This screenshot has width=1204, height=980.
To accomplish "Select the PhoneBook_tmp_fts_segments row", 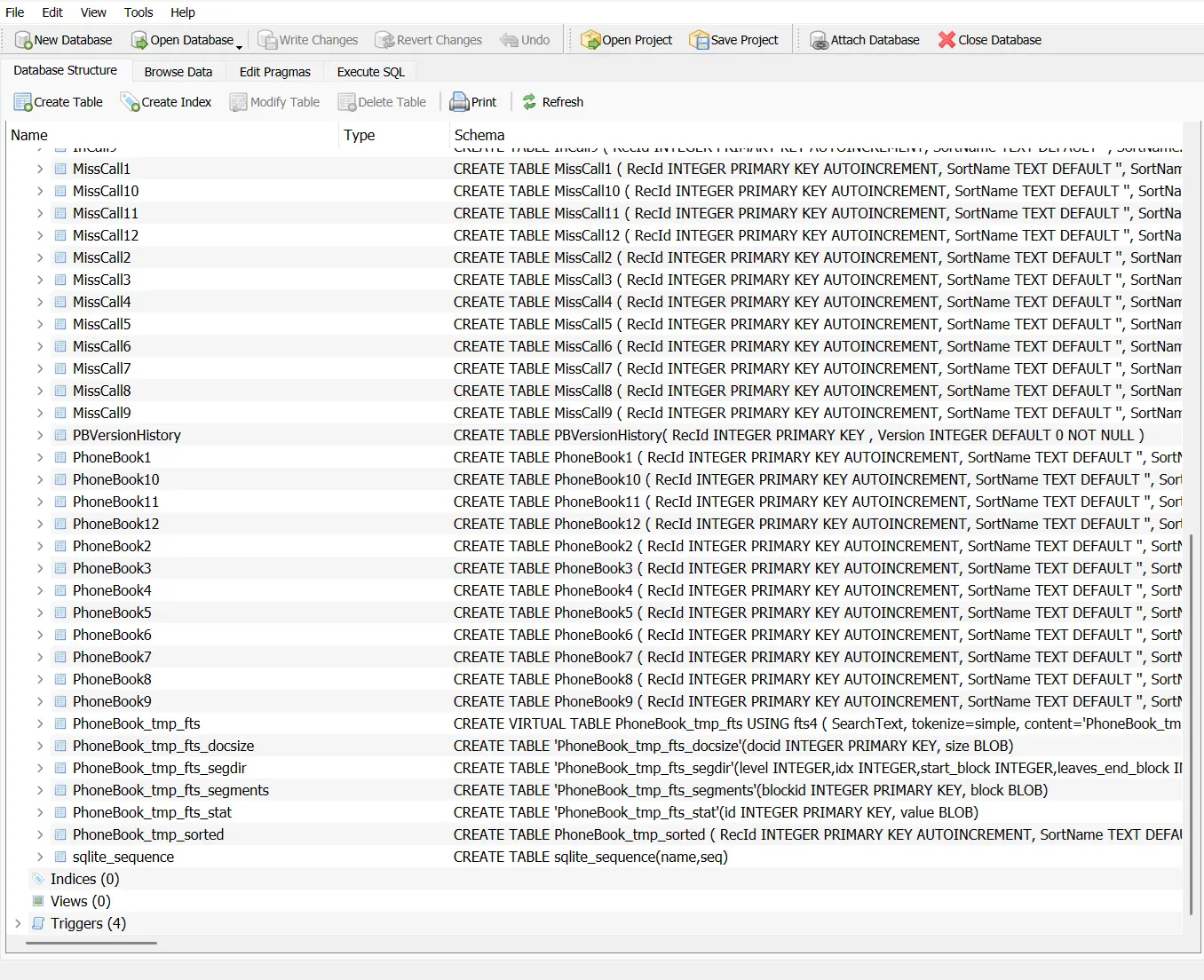I will (x=595, y=790).
